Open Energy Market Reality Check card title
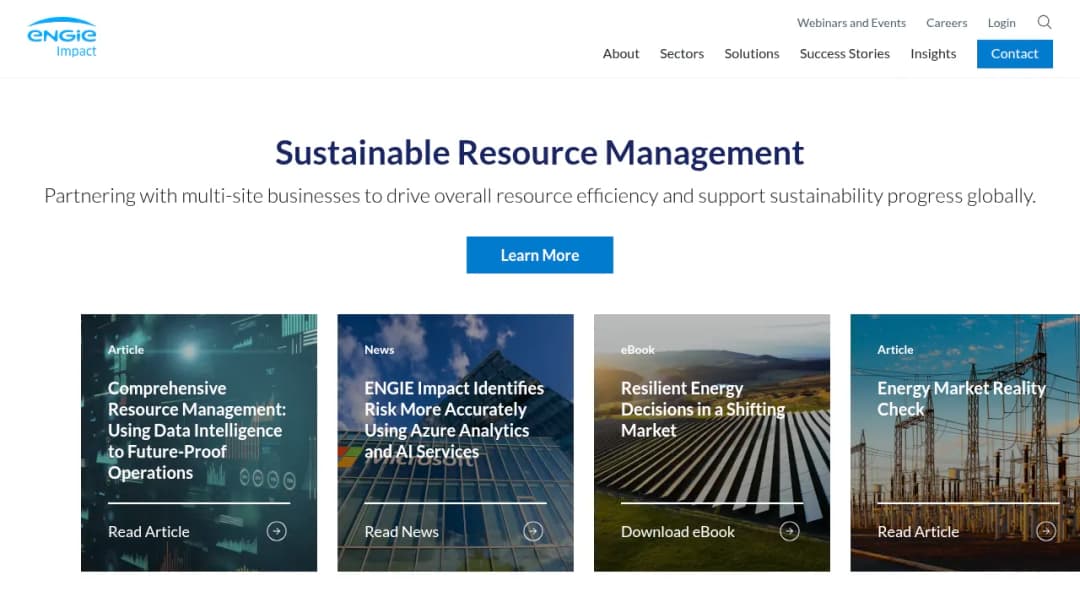 (962, 399)
